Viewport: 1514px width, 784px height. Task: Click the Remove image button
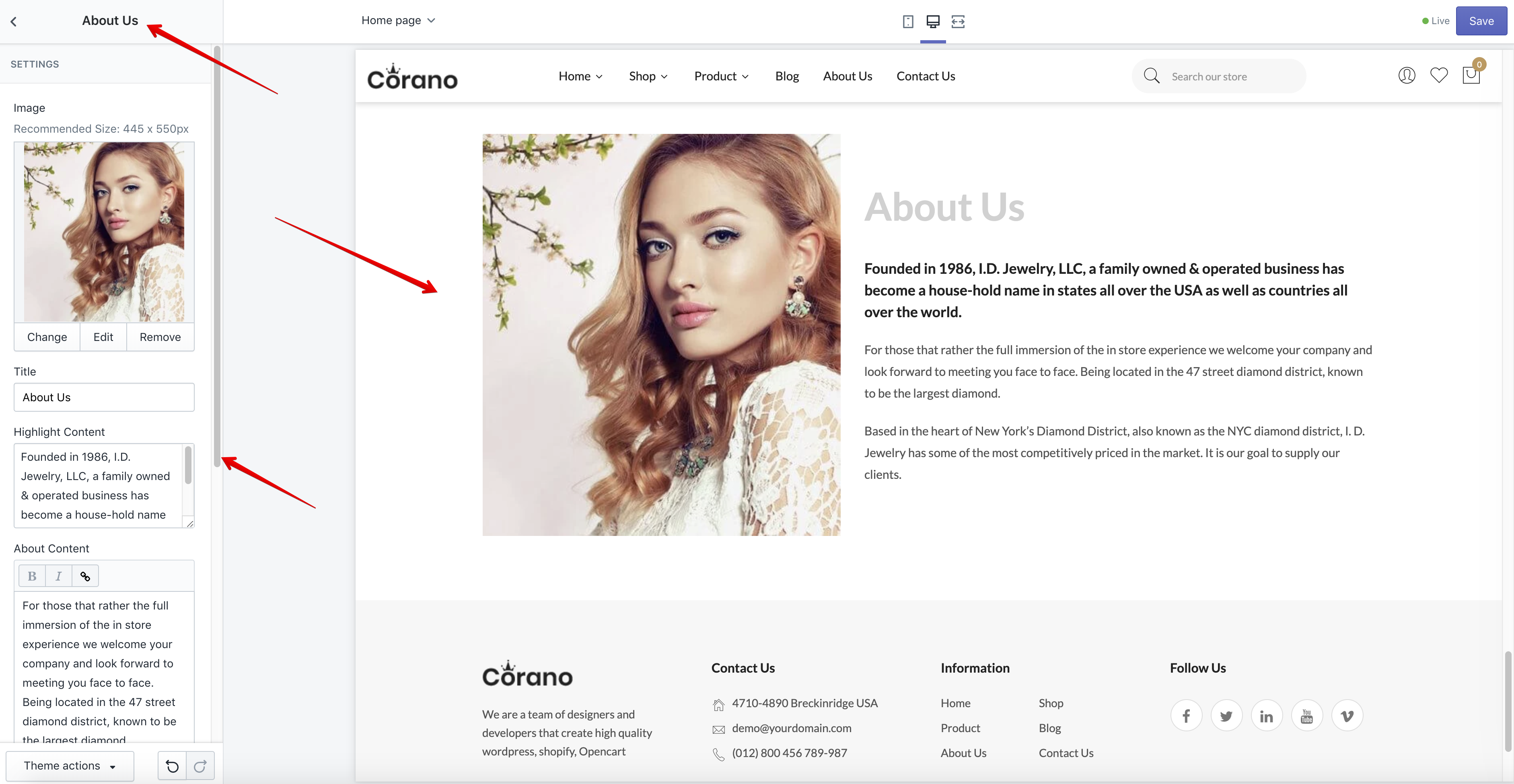coord(160,337)
